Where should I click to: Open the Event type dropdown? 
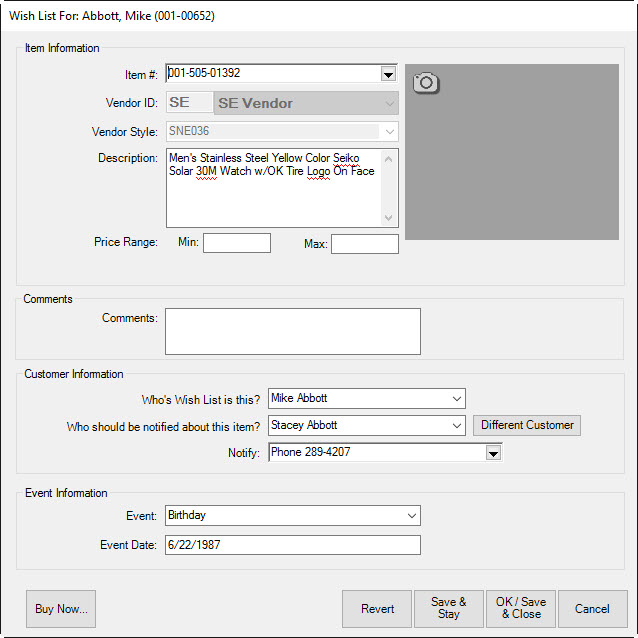coord(411,516)
